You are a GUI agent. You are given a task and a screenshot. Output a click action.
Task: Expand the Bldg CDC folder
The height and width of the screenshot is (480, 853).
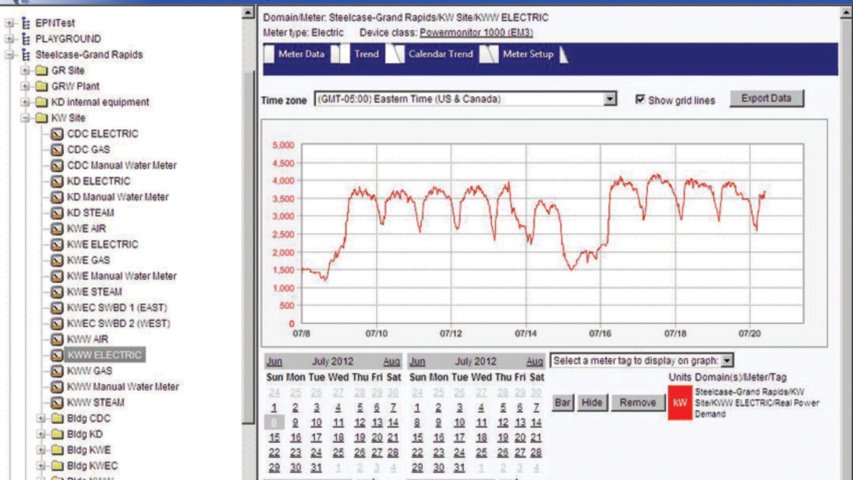[41, 419]
